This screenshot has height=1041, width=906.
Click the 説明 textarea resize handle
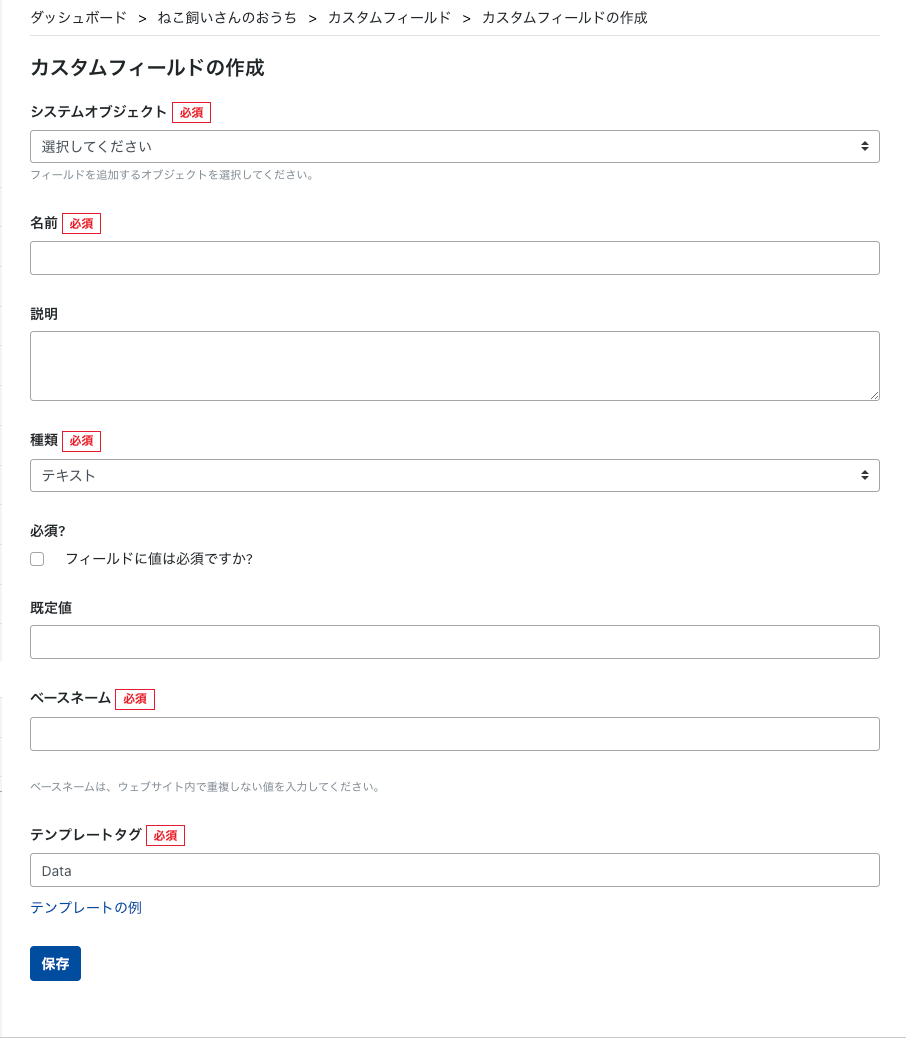coord(874,395)
